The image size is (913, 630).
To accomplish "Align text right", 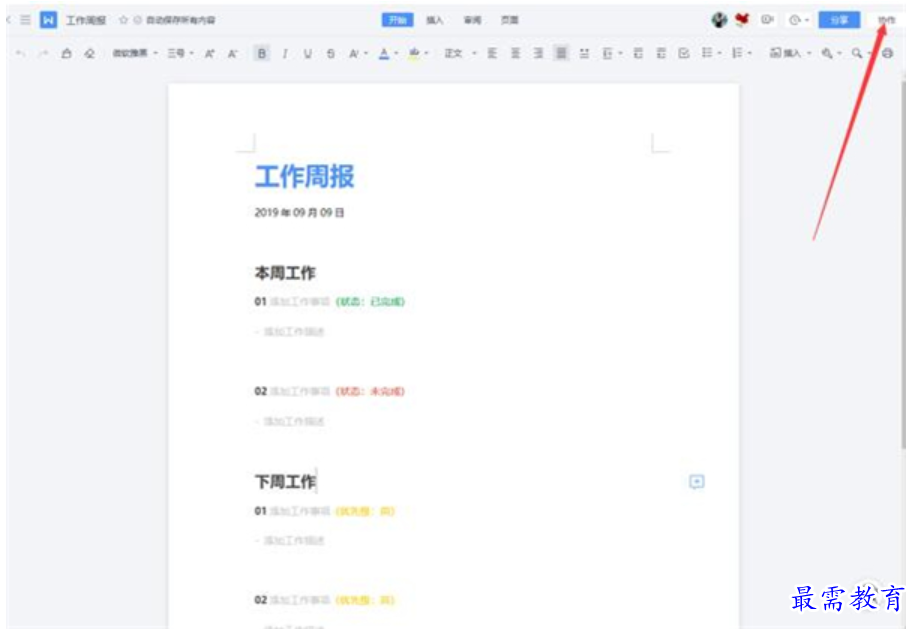I will tap(539, 54).
